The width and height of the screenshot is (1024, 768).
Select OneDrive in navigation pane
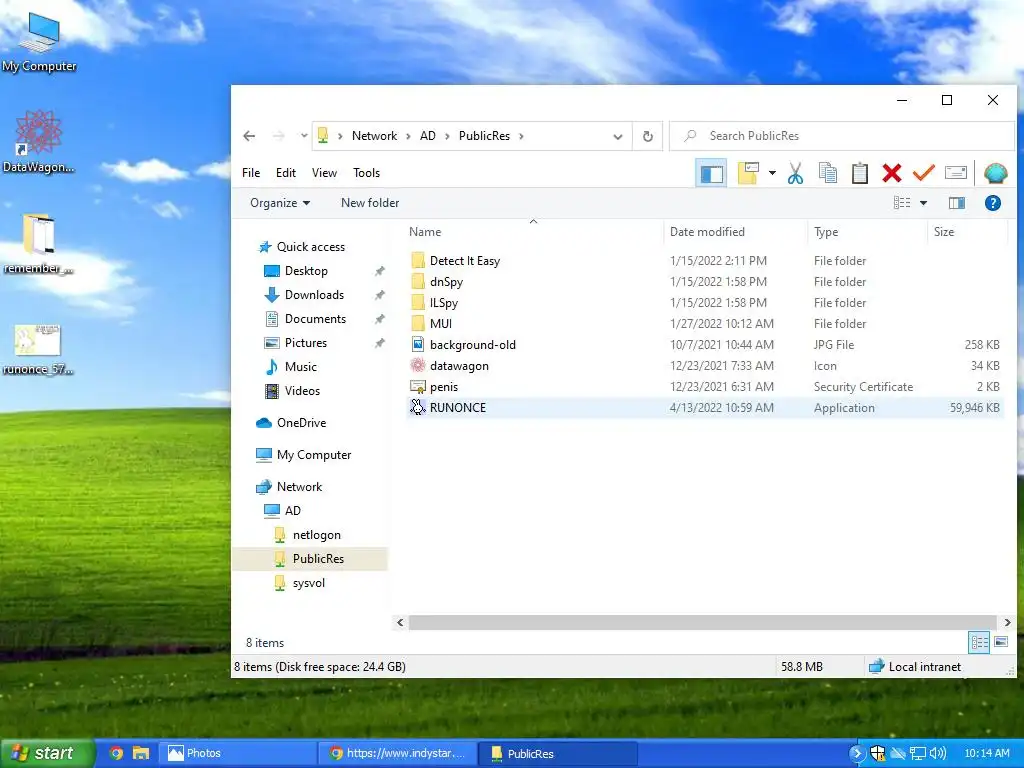point(301,423)
